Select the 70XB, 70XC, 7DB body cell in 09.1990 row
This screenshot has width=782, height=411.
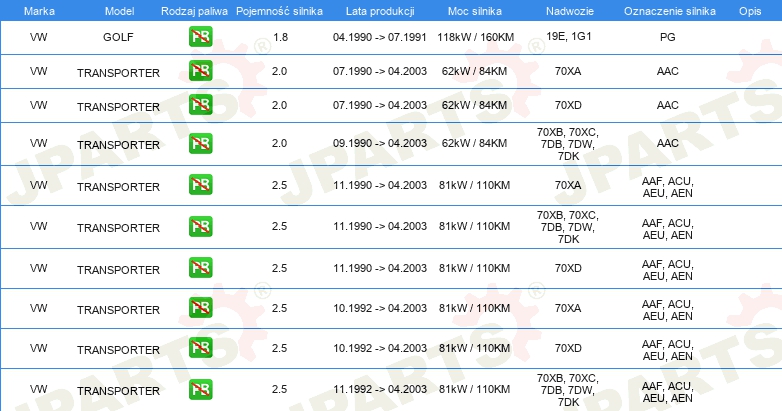pyautogui.click(x=568, y=144)
